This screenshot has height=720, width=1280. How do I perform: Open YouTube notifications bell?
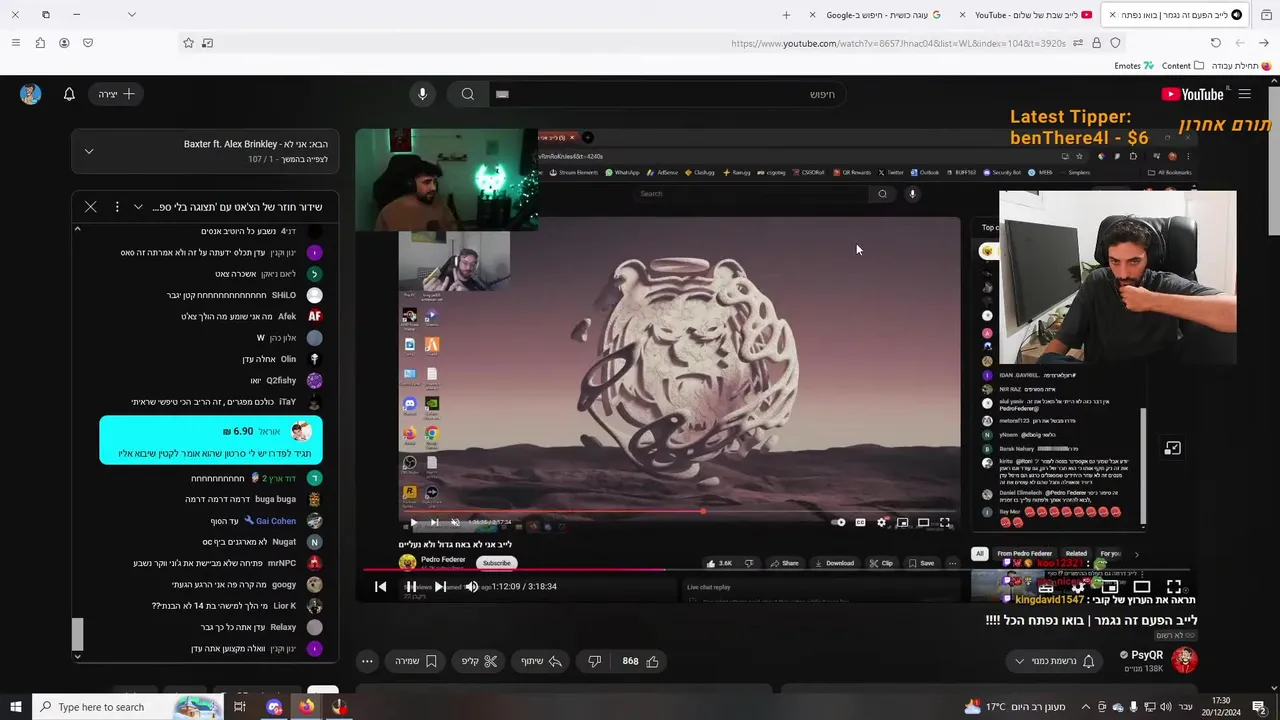pos(69,94)
